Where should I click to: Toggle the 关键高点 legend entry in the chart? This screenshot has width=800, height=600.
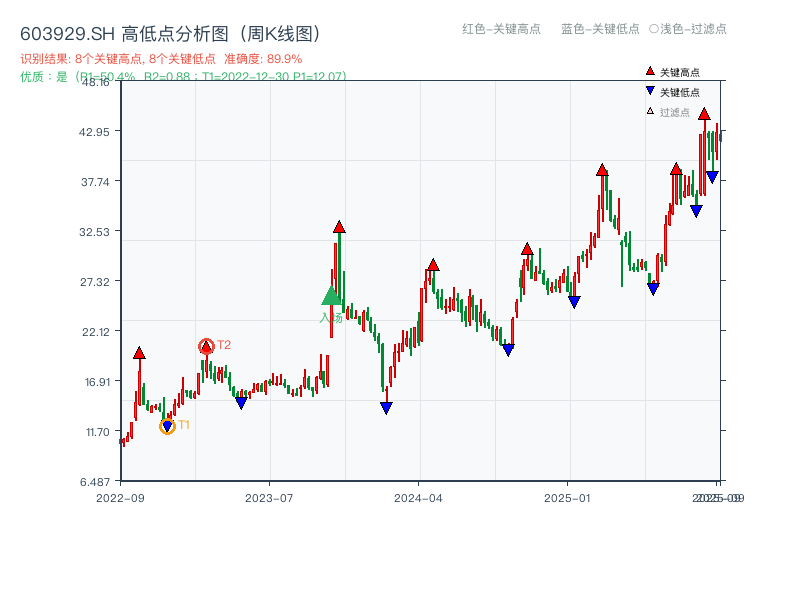pyautogui.click(x=672, y=72)
